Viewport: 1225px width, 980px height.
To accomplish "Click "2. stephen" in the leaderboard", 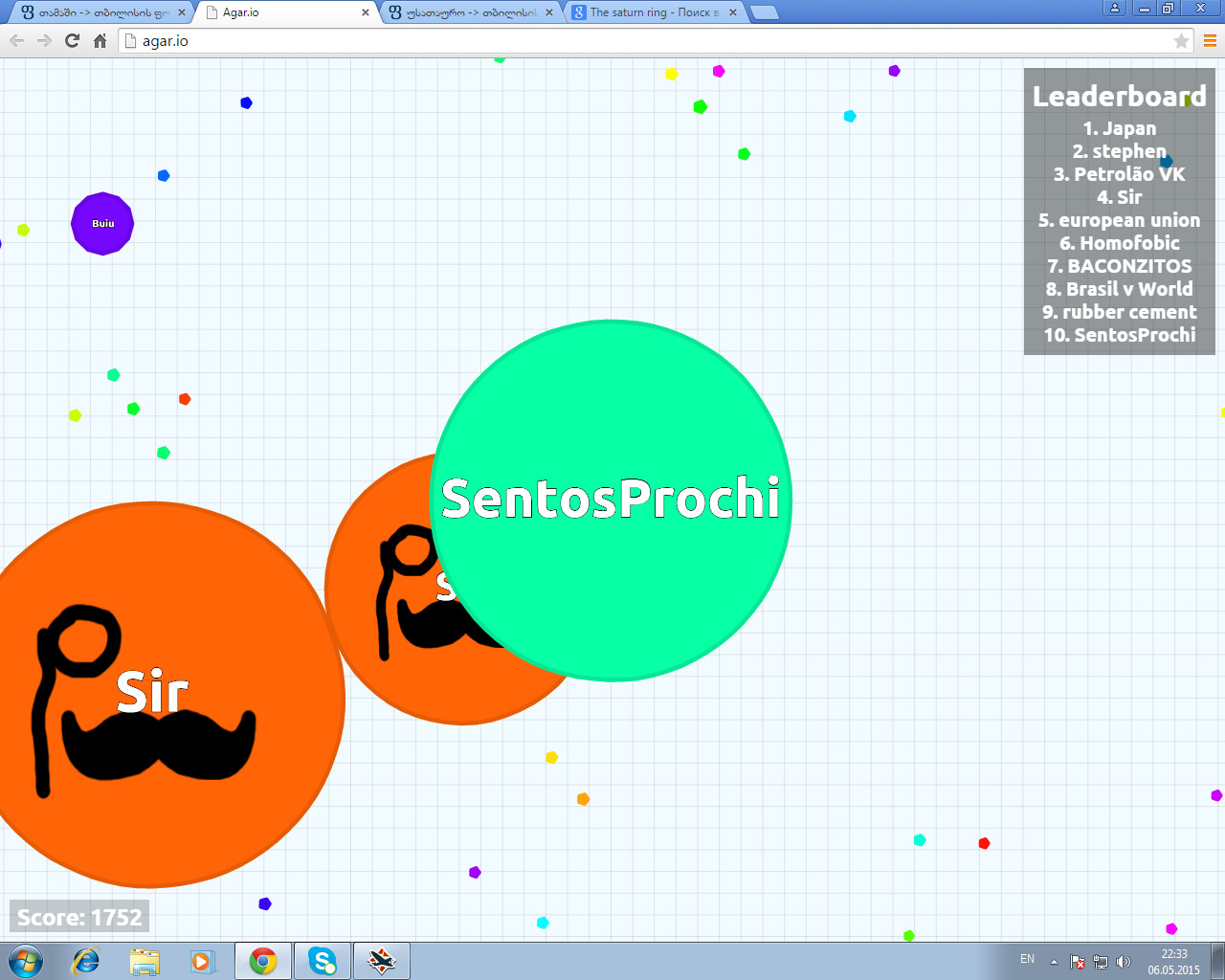I will [x=1120, y=151].
